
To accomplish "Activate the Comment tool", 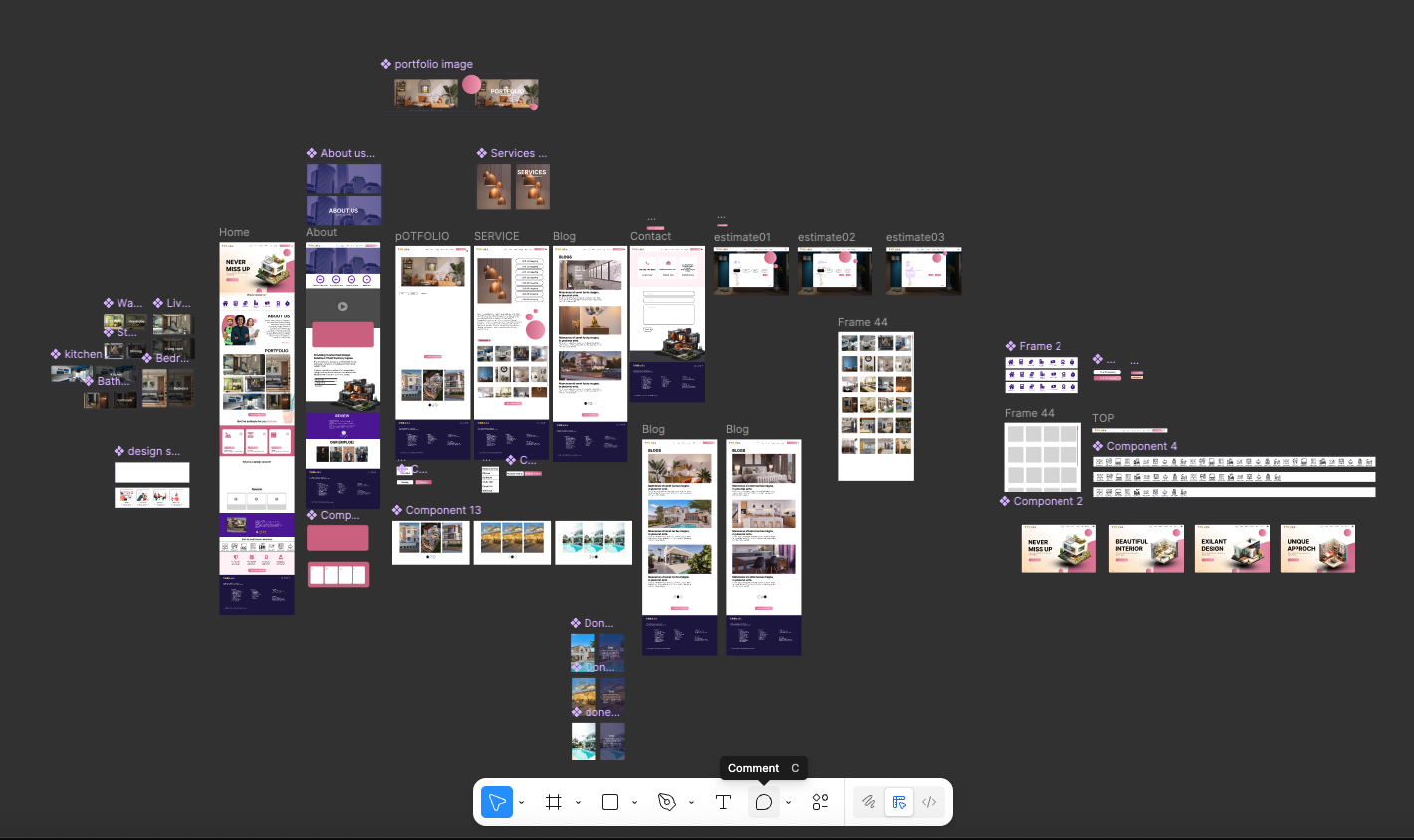I will [764, 802].
